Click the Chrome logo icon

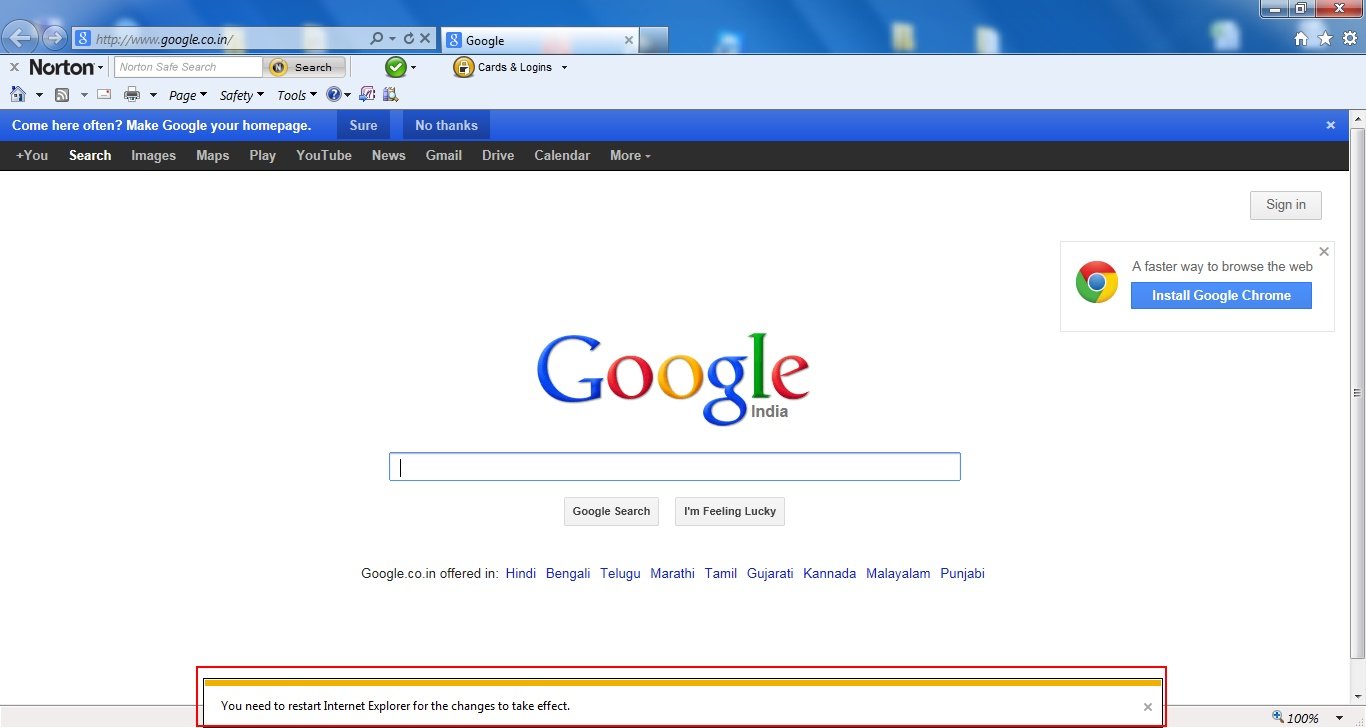1097,282
